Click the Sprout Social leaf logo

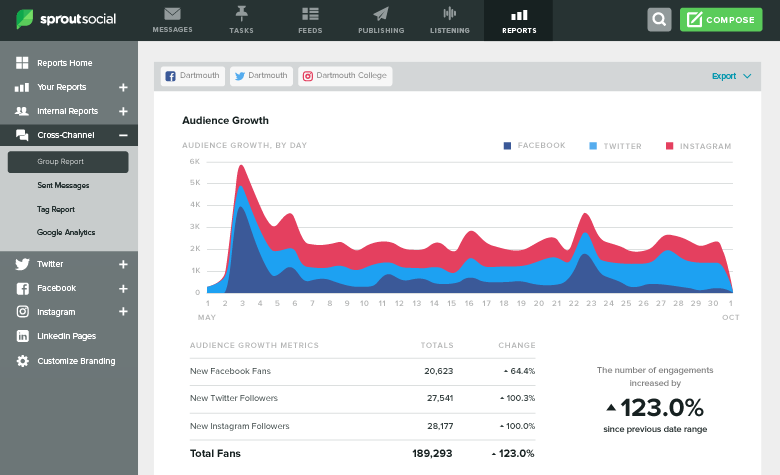pos(25,20)
